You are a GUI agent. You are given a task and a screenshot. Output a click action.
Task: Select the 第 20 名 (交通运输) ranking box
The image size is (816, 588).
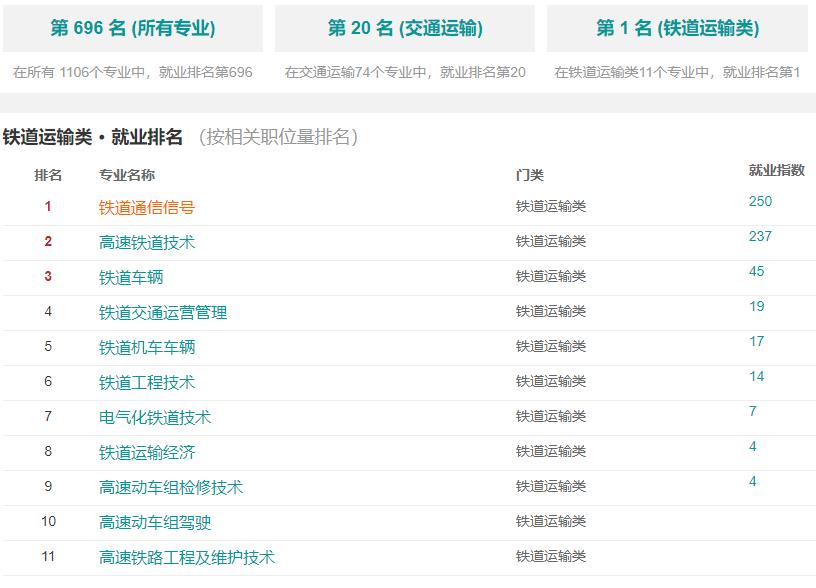[x=404, y=29]
